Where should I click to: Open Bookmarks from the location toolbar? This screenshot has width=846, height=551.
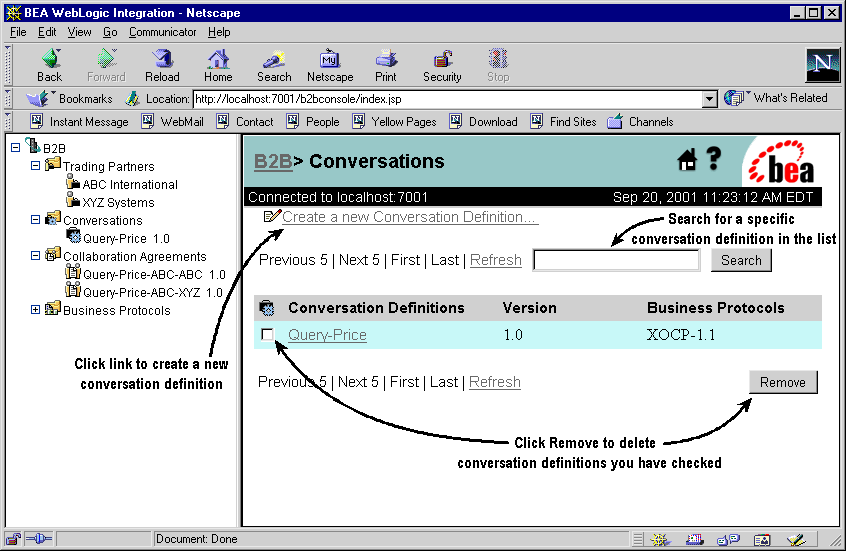click(69, 99)
